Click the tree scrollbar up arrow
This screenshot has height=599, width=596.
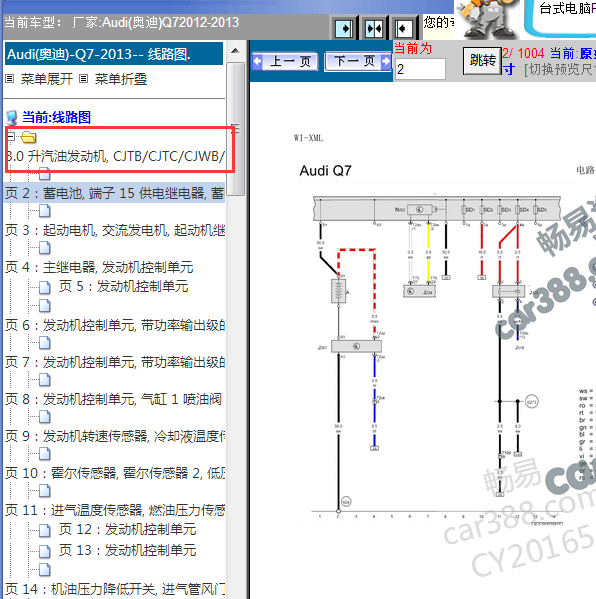(x=235, y=51)
